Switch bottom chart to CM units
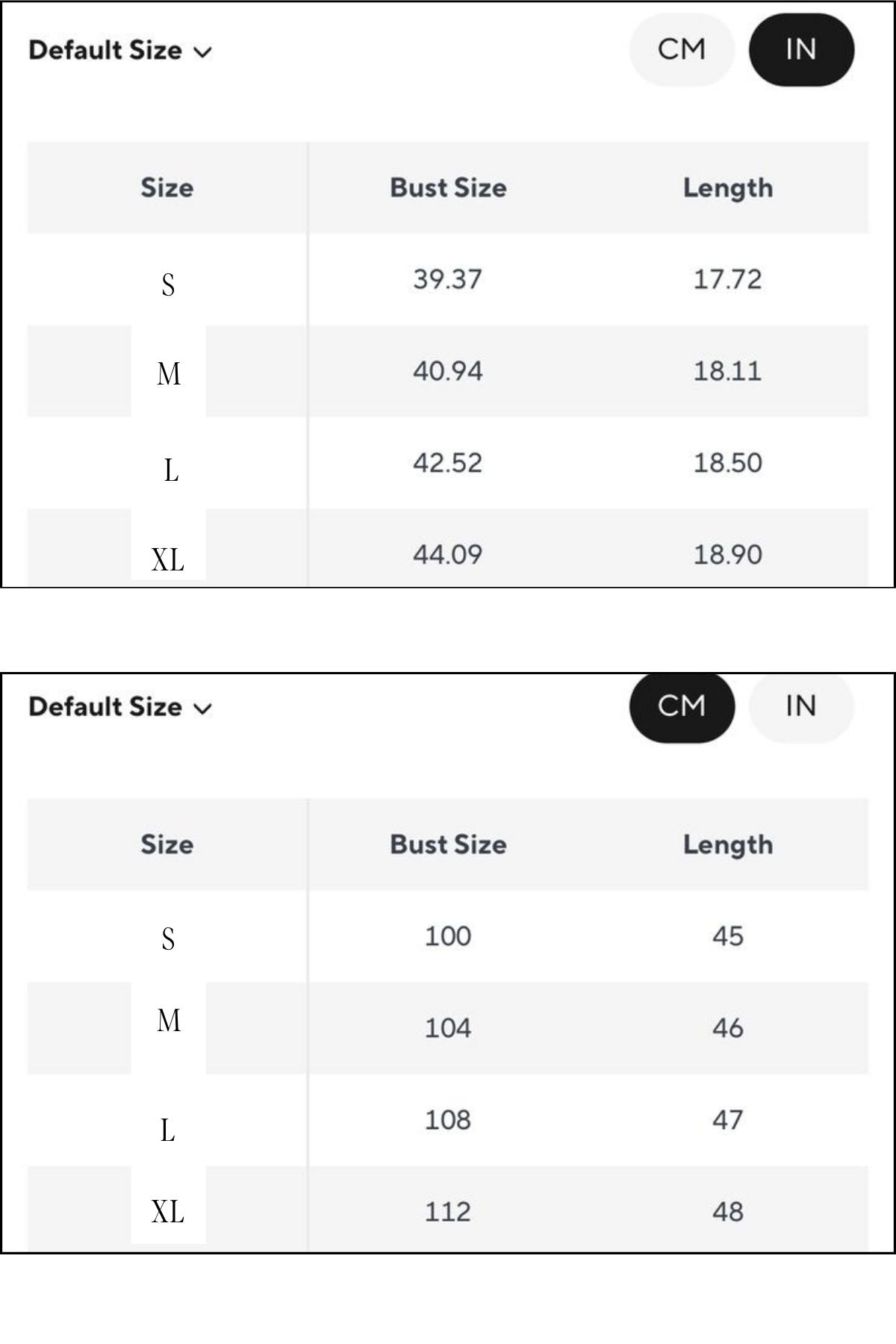This screenshot has height=1344, width=896. pos(682,706)
